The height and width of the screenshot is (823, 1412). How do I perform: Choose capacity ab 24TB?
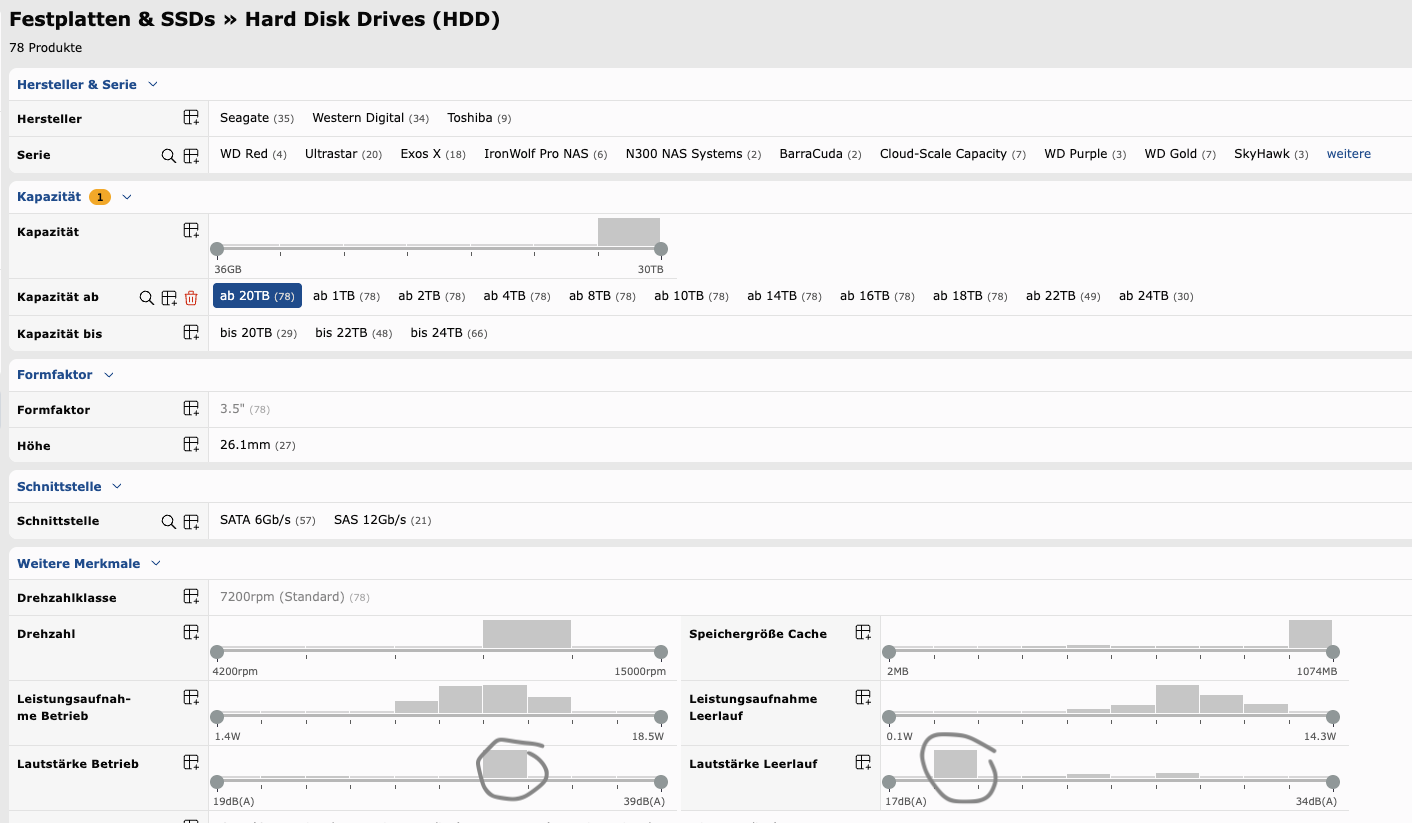point(1156,296)
